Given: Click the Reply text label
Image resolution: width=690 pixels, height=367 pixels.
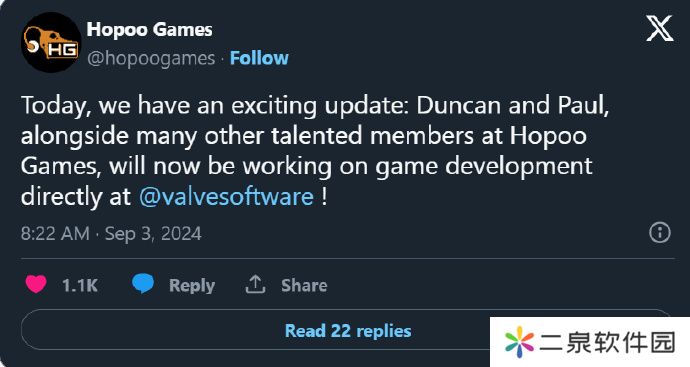Looking at the screenshot, I should 192,286.
